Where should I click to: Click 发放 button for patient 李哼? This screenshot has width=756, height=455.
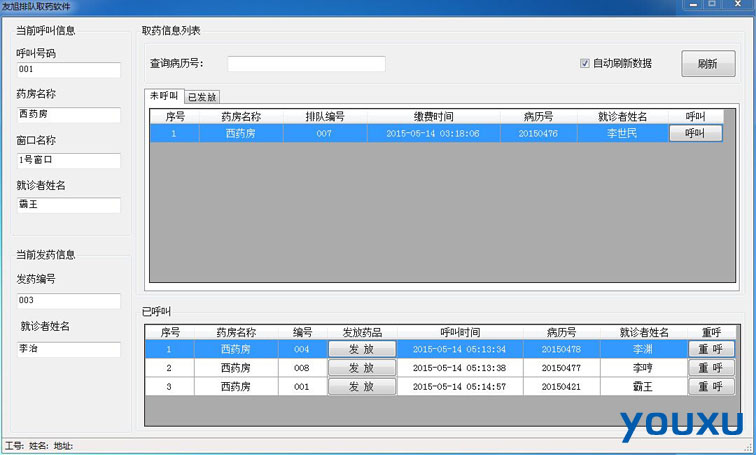362,368
